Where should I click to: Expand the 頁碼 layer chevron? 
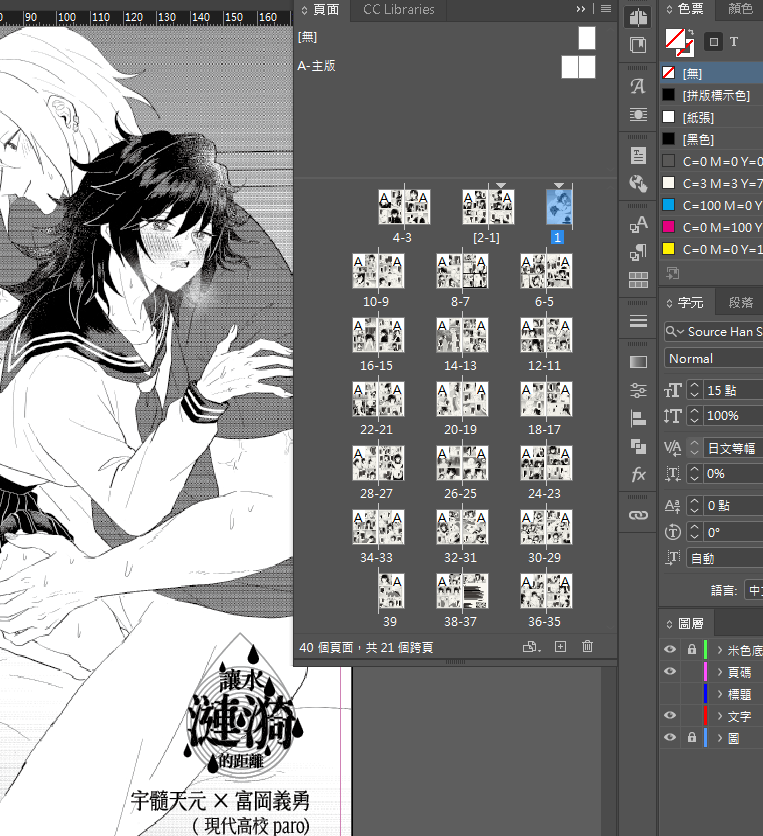[720, 672]
